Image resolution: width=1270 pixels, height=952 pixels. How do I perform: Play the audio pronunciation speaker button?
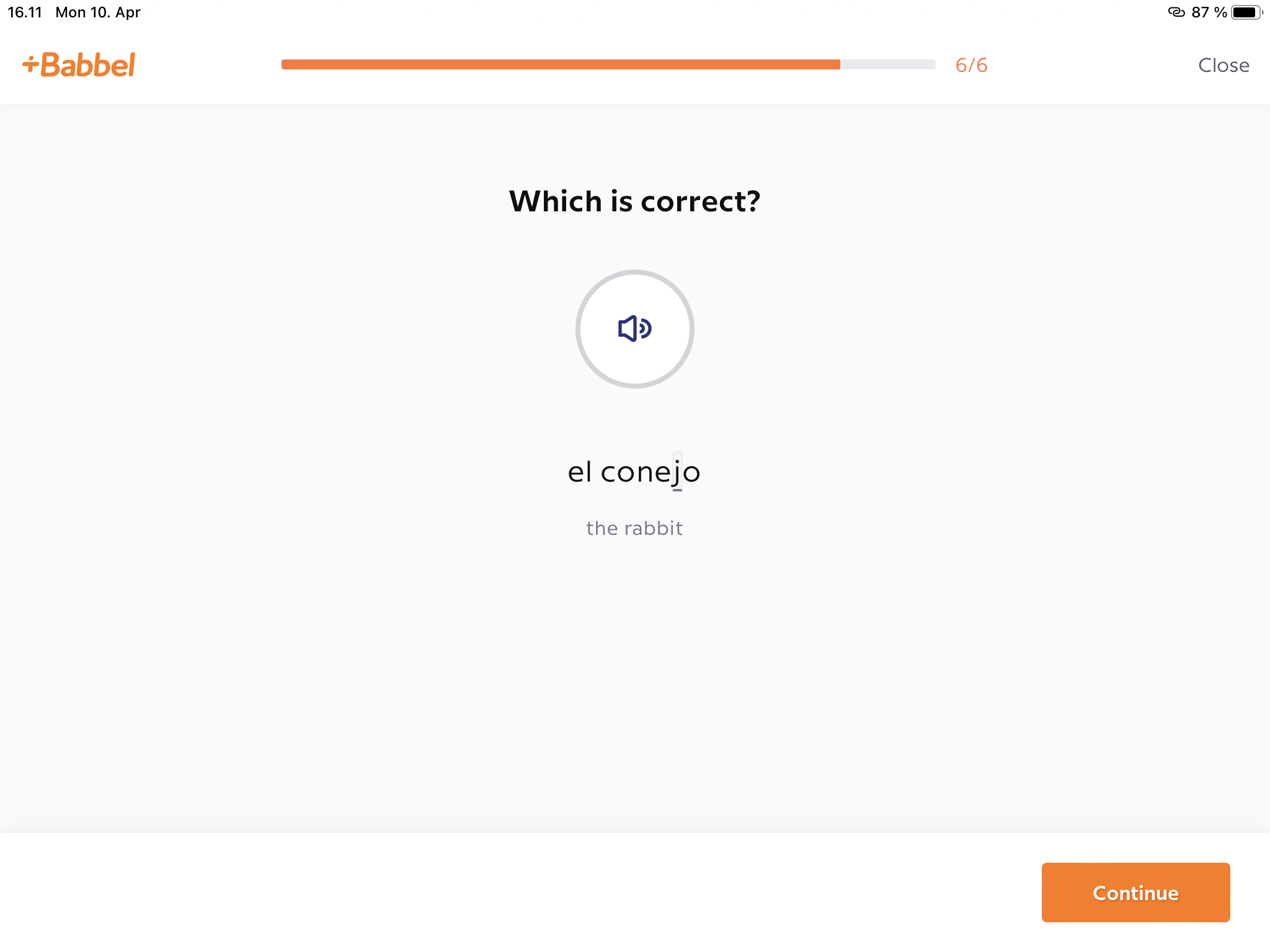(x=634, y=328)
